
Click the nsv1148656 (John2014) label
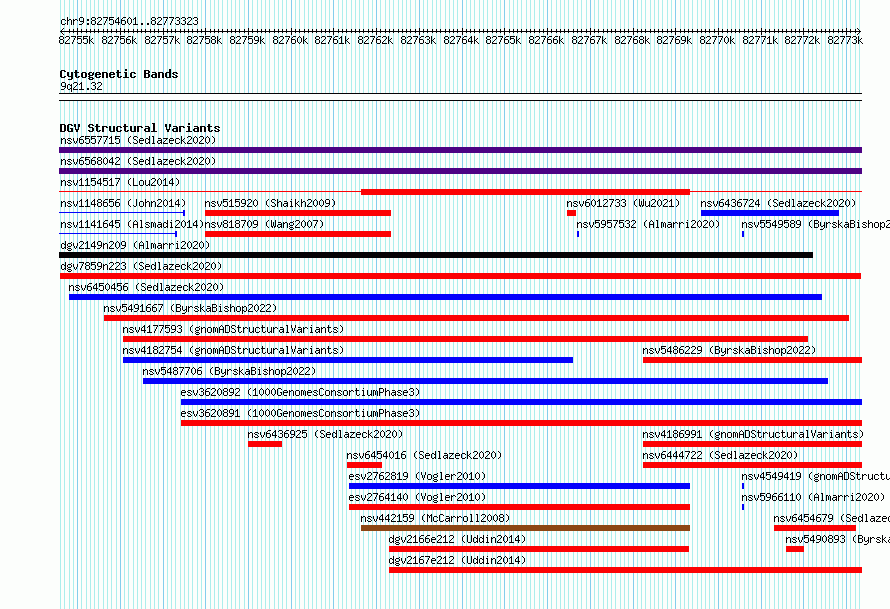point(123,203)
